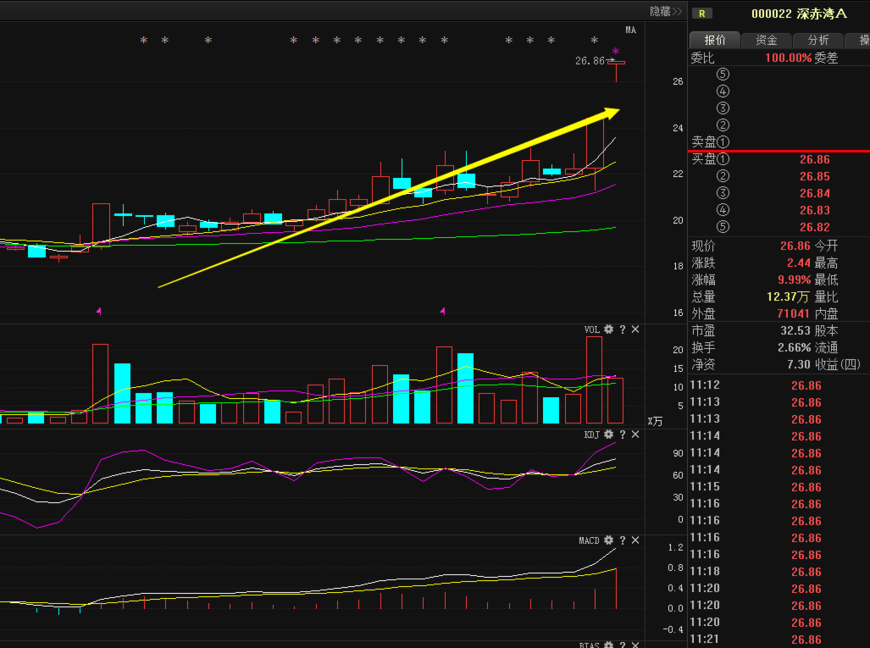Screen dimensions: 870x648
Task: Select the 11:18 trade tick row
Action: [x=779, y=572]
